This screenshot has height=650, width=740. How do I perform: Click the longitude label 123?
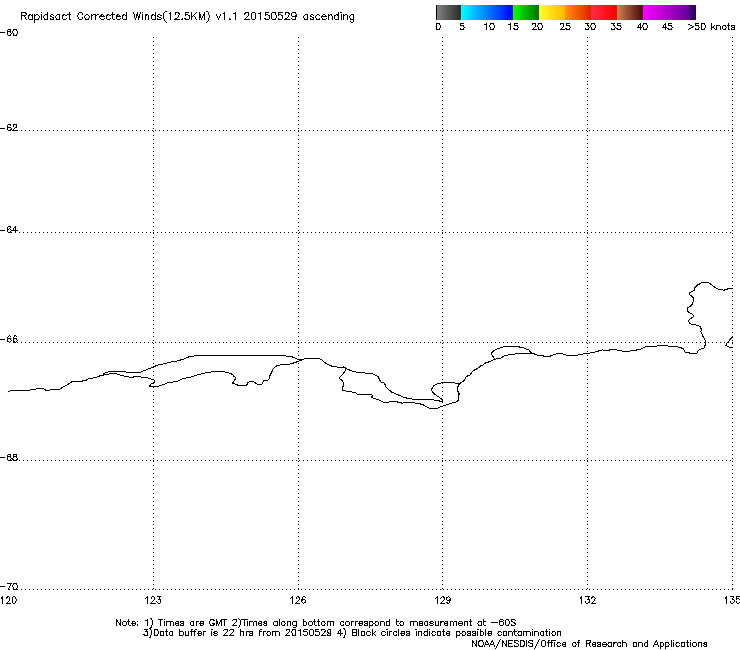point(153,600)
